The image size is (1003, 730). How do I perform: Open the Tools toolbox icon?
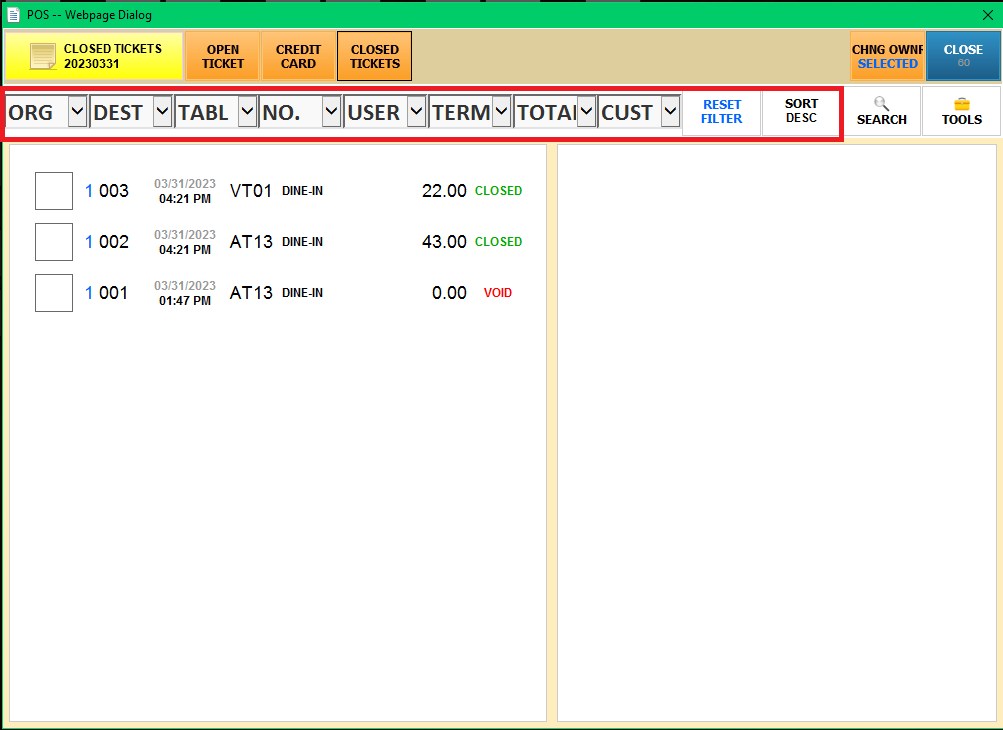[x=962, y=103]
